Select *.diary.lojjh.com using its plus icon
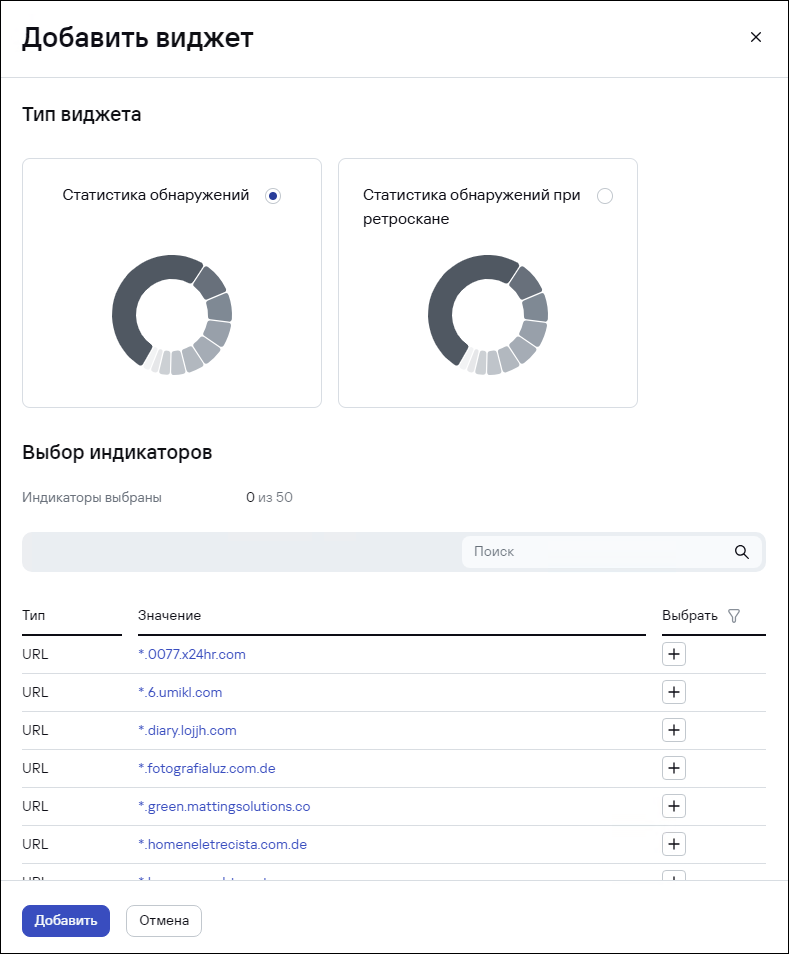 coord(674,730)
